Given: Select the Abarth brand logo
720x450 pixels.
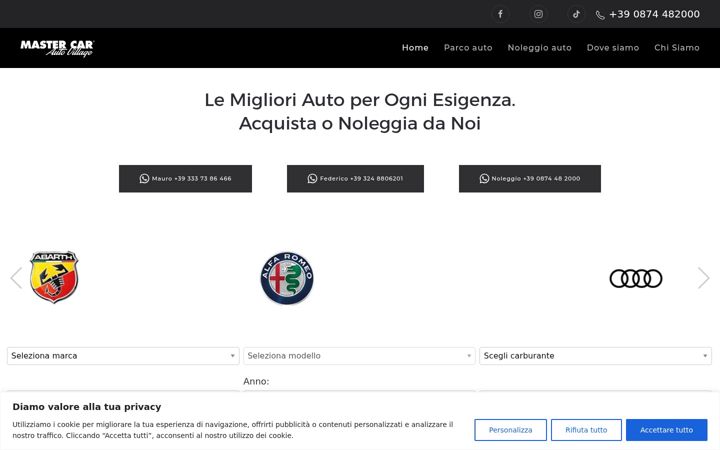Looking at the screenshot, I should click(54, 277).
